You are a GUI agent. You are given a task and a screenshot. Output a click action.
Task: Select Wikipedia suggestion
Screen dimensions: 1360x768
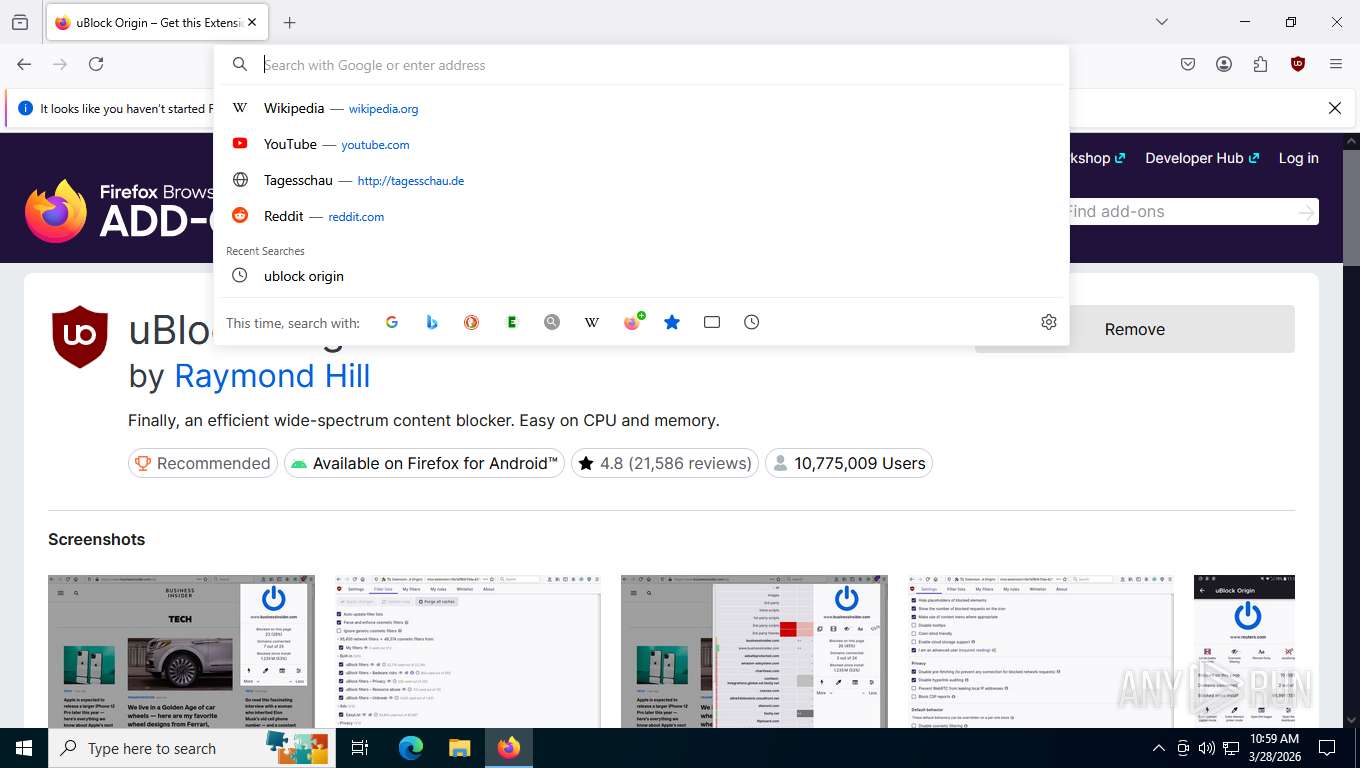tap(641, 108)
